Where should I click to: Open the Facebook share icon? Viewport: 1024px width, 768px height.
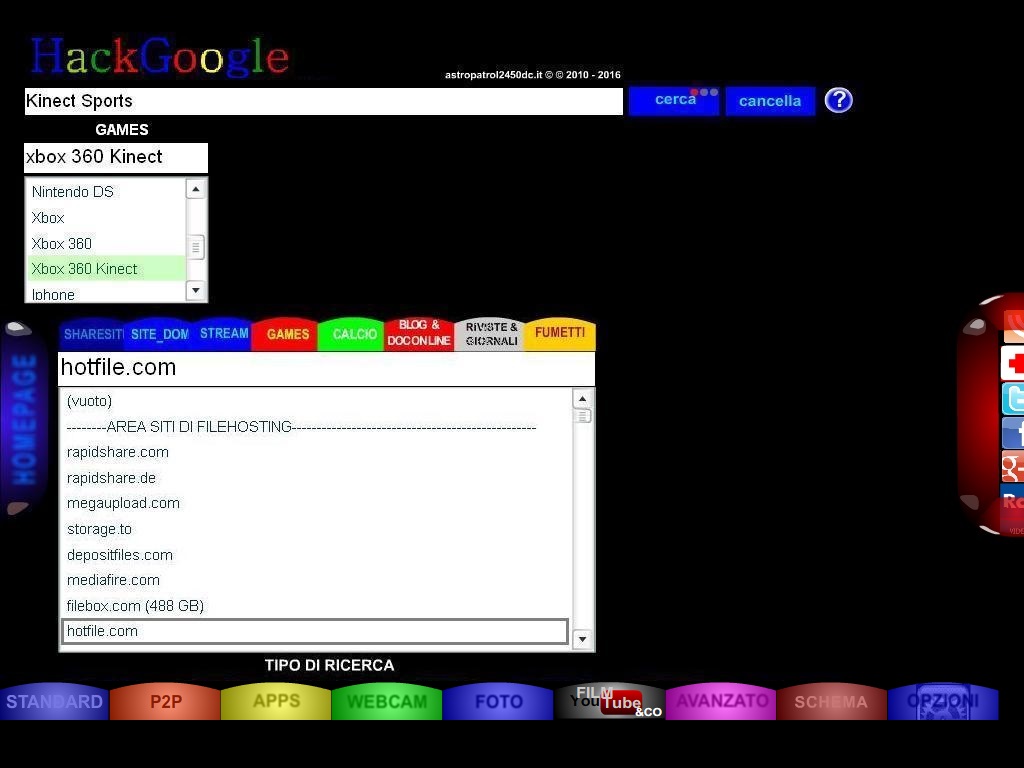coord(1013,433)
